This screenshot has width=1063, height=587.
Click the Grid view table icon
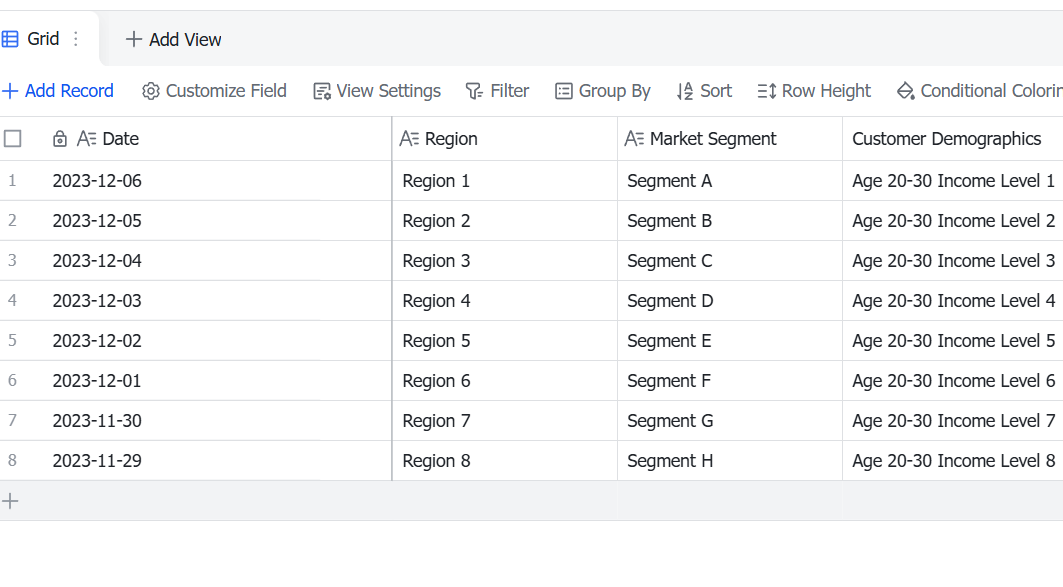pos(10,39)
